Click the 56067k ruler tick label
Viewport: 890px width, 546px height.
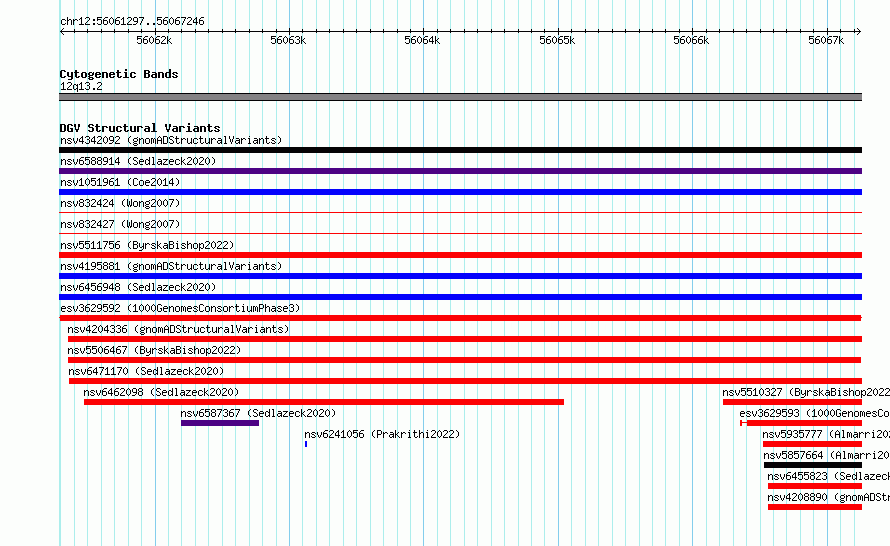826,40
